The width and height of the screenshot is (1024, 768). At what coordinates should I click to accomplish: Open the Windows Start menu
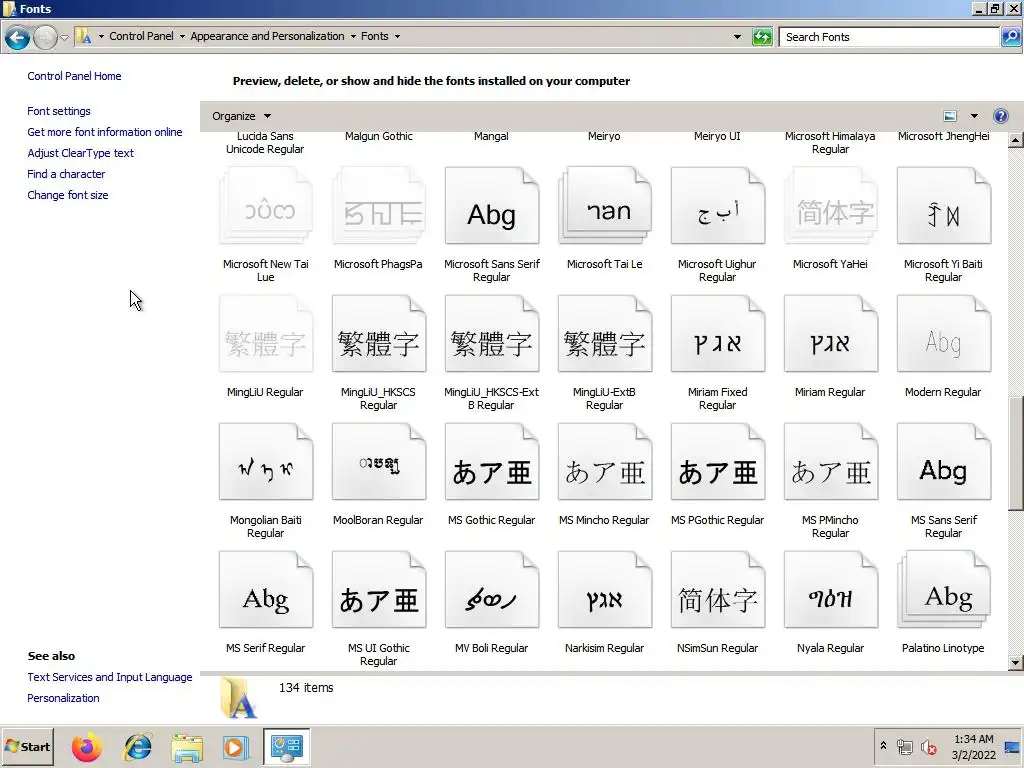(27, 746)
